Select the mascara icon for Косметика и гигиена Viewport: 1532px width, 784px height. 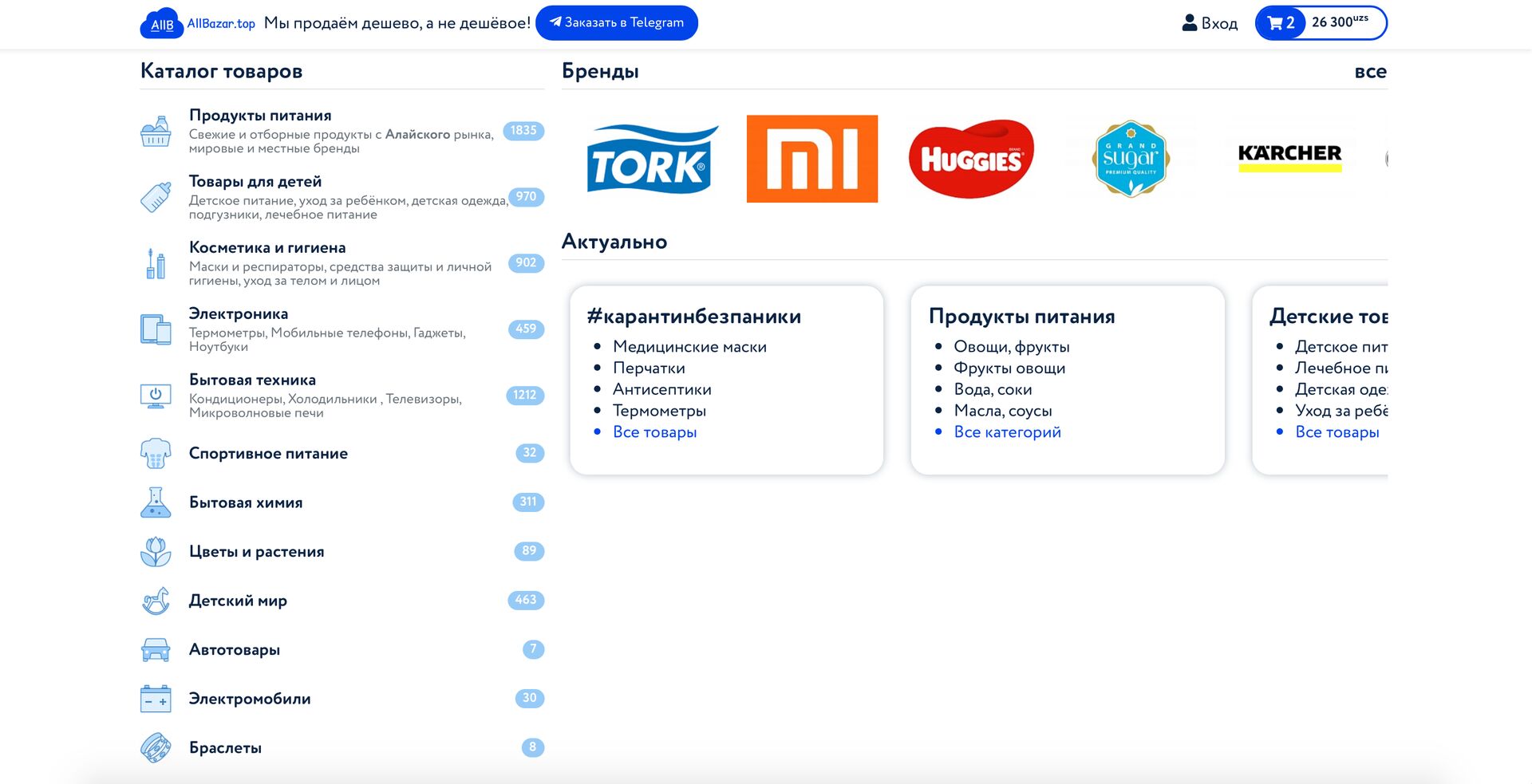pos(156,263)
